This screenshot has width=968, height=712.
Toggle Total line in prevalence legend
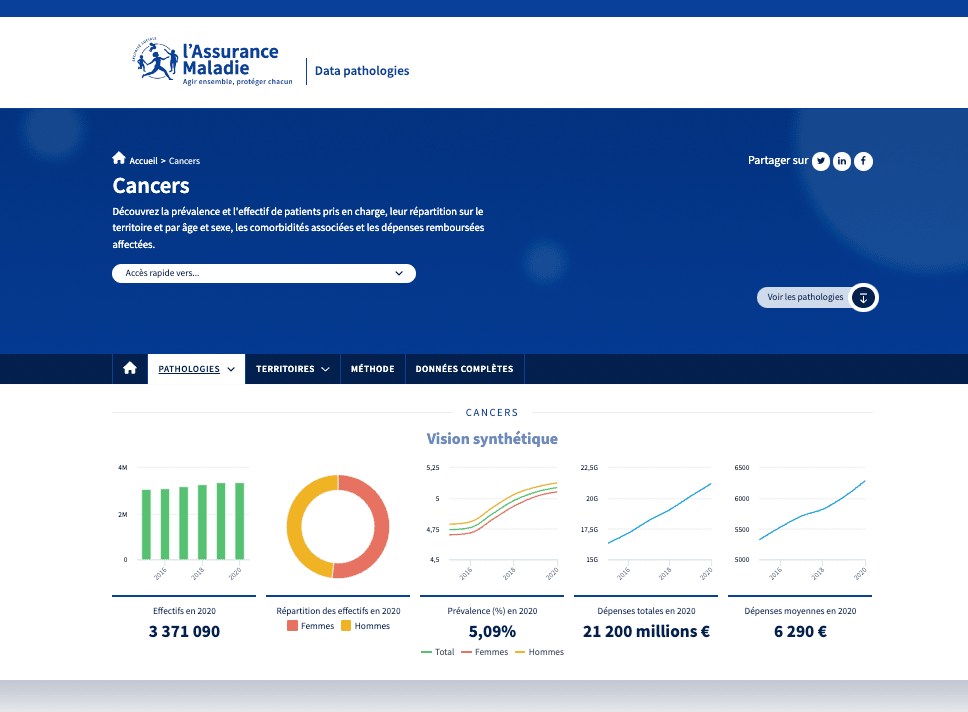pyautogui.click(x=437, y=652)
